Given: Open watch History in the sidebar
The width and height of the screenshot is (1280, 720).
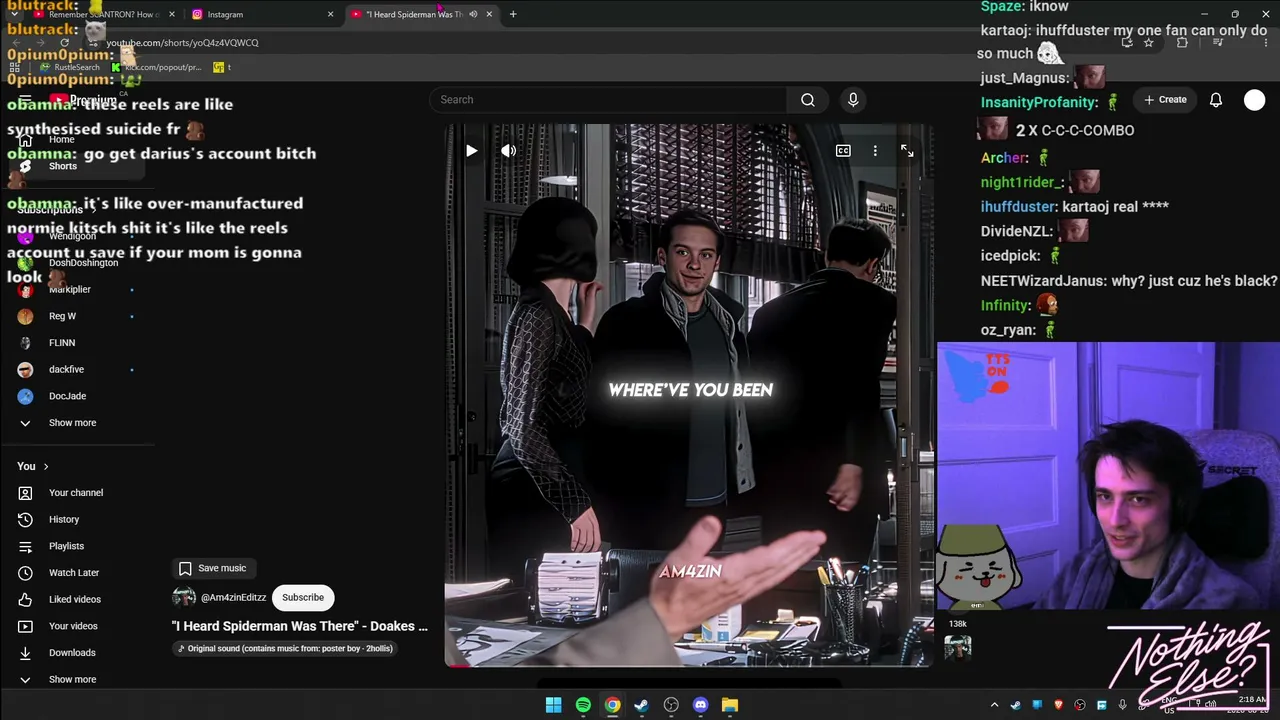Looking at the screenshot, I should 77,520.
